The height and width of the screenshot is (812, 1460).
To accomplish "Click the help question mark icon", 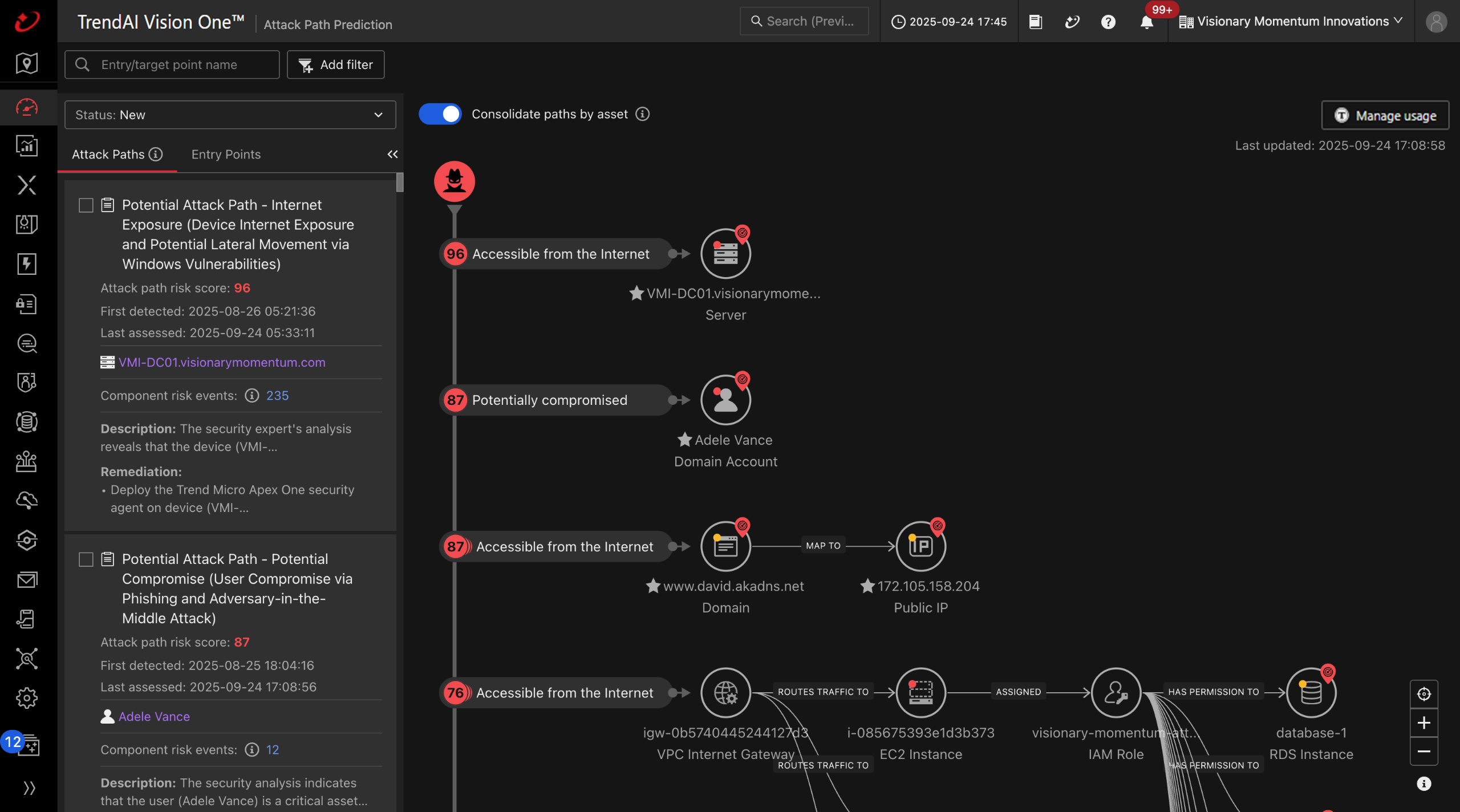I will [1108, 22].
